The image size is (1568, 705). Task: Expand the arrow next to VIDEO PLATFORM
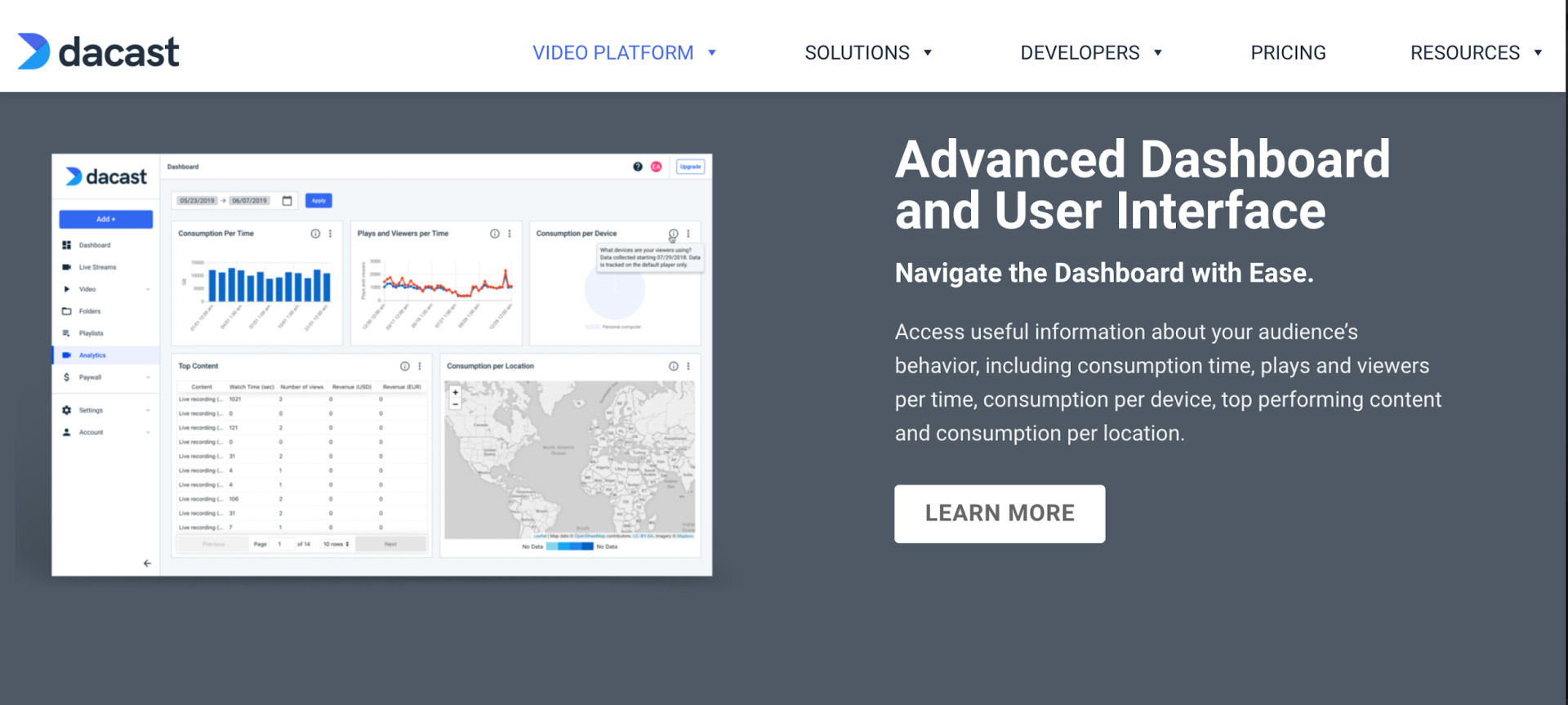point(712,52)
